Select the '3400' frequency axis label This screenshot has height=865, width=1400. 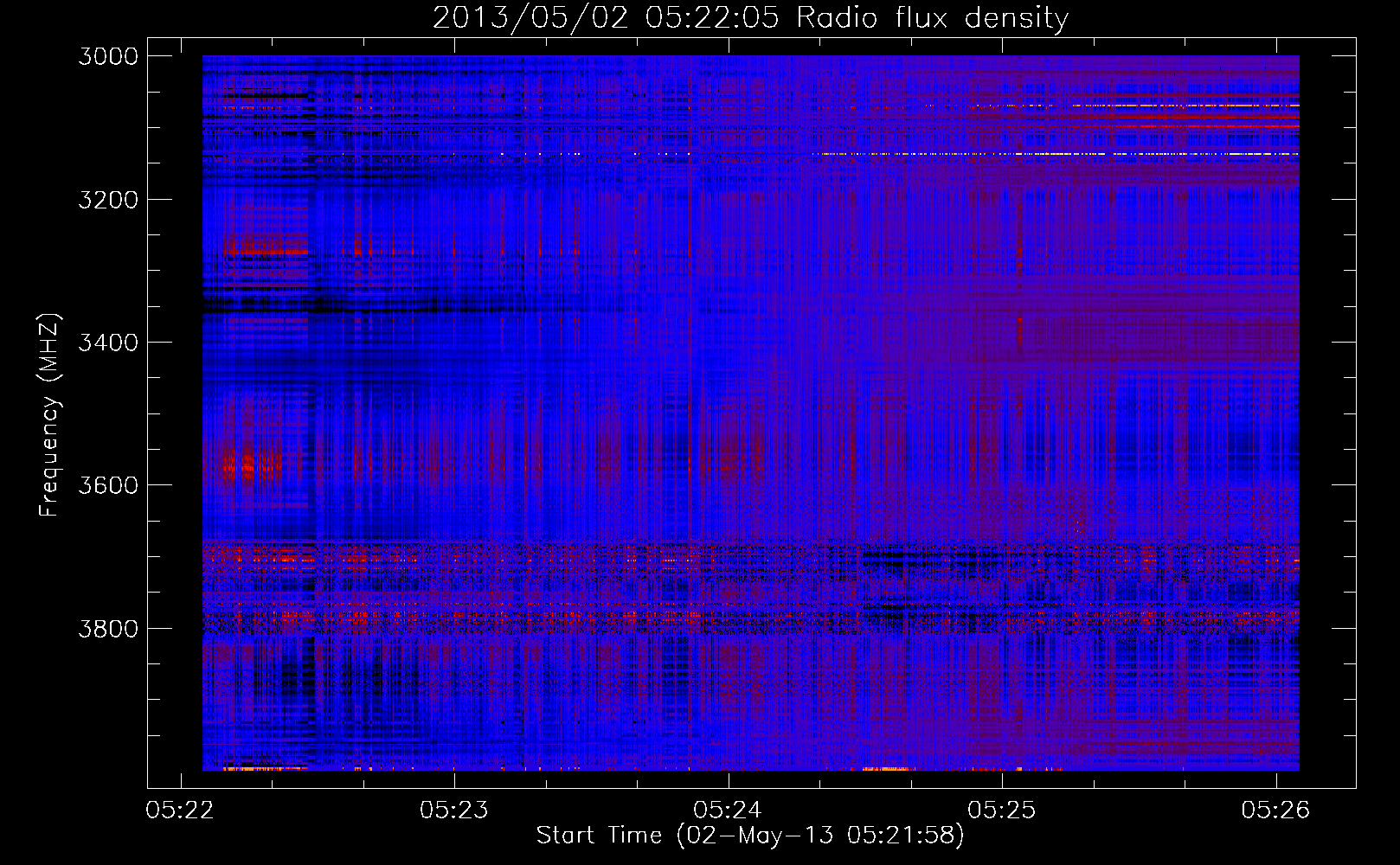(108, 343)
